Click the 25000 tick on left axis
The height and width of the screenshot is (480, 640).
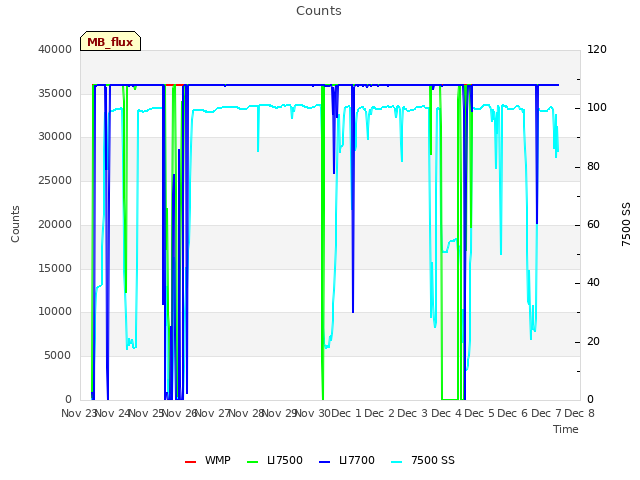click(x=55, y=180)
